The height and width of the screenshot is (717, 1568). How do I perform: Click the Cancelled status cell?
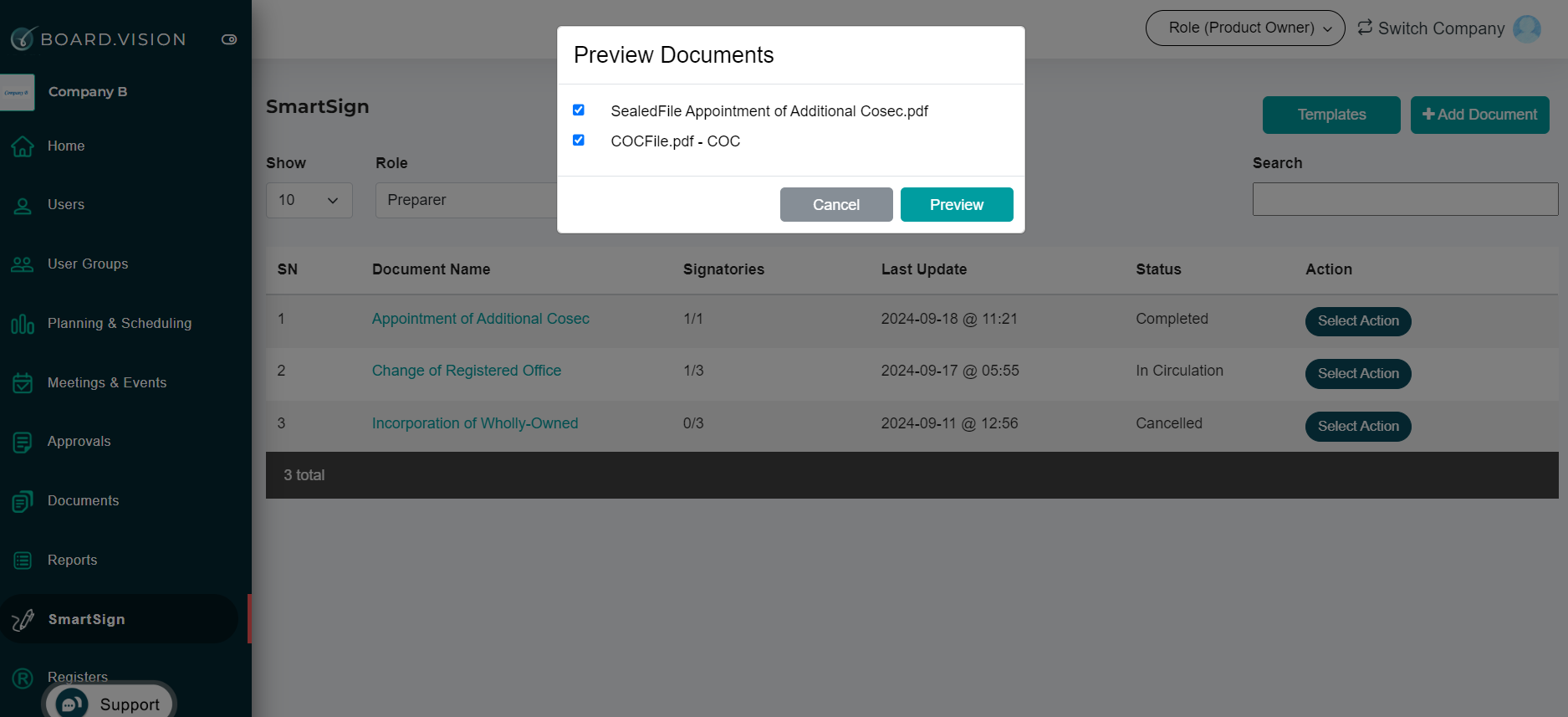pyautogui.click(x=1169, y=423)
